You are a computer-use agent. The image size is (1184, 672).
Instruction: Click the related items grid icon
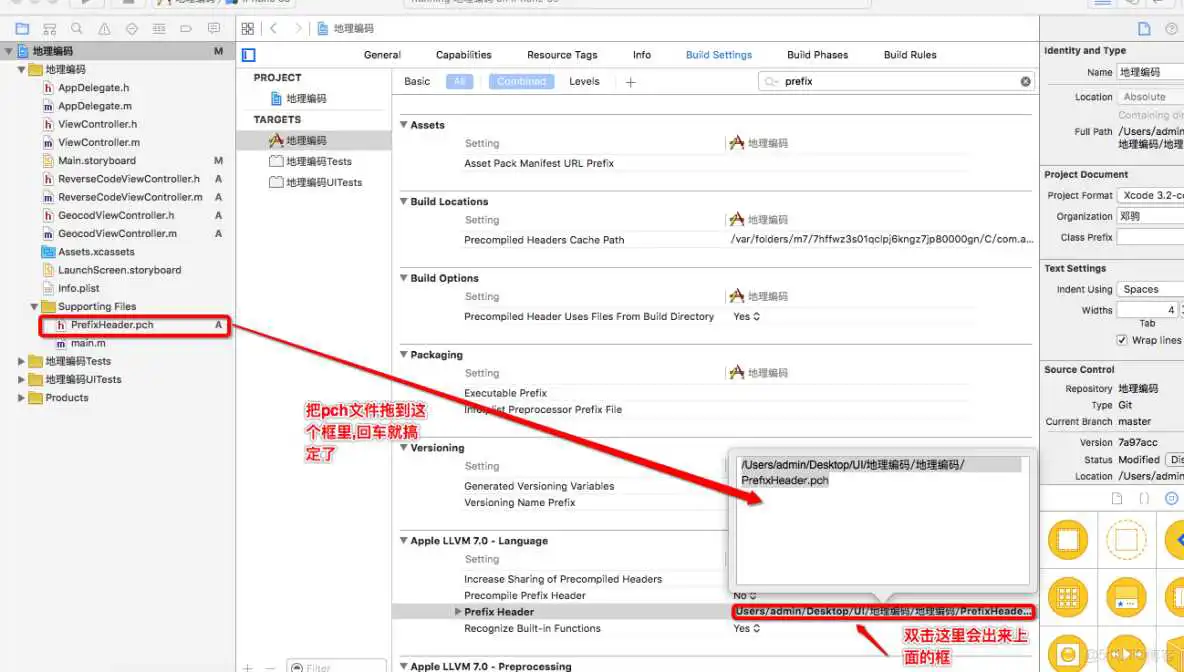click(248, 29)
